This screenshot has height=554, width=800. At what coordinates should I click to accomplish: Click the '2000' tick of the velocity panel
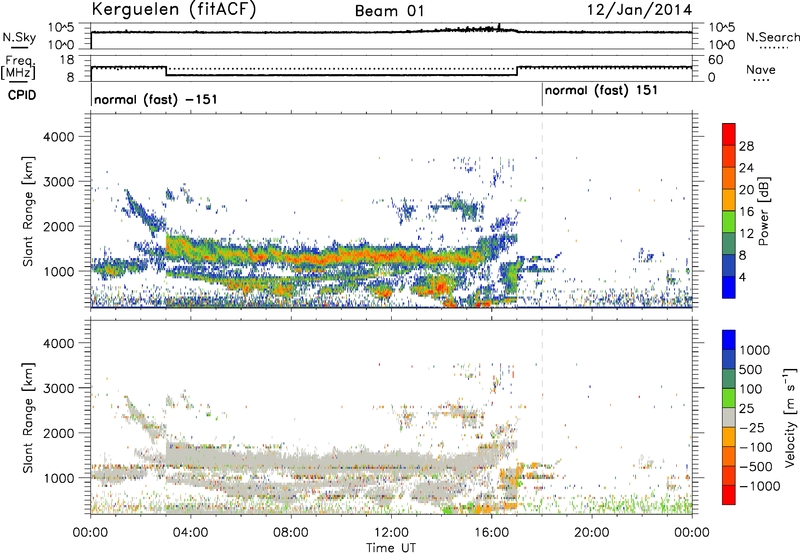[59, 433]
